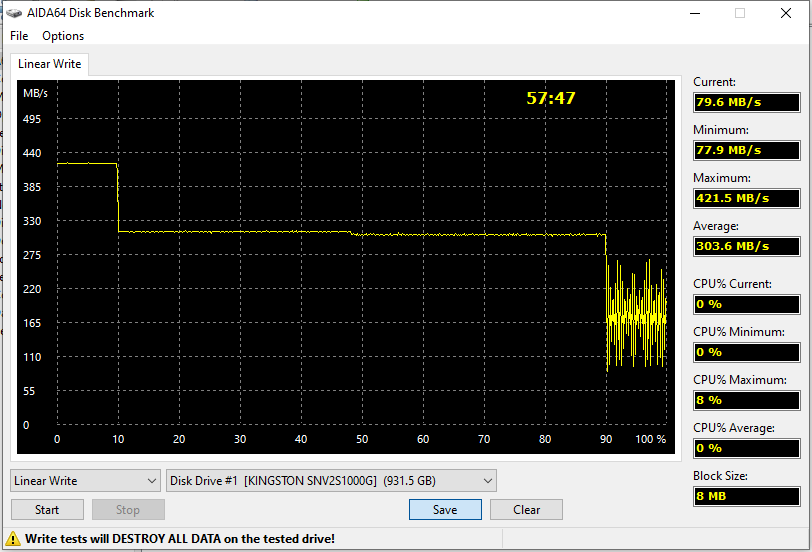This screenshot has height=552, width=812.
Task: Click the 495 label on the Y axis
Action: 32,119
